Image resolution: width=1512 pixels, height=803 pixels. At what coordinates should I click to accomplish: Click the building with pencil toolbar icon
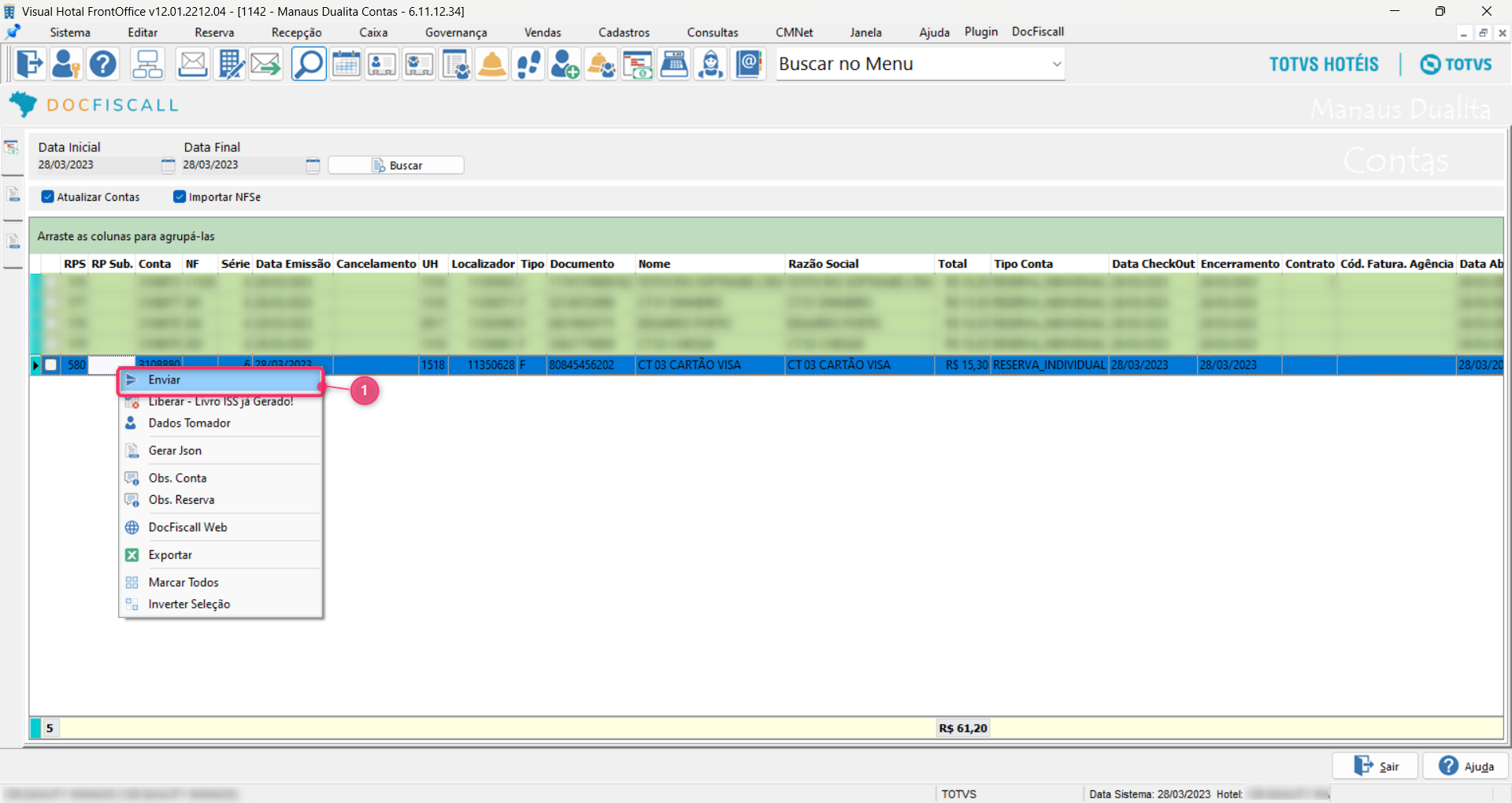230,64
